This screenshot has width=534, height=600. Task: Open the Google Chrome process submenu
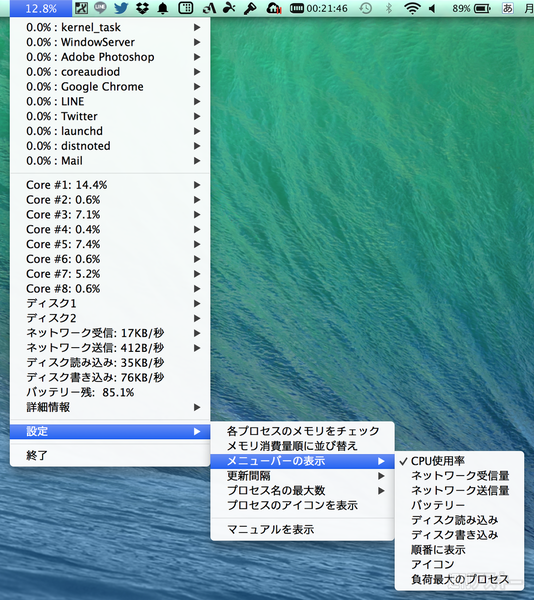[110, 87]
